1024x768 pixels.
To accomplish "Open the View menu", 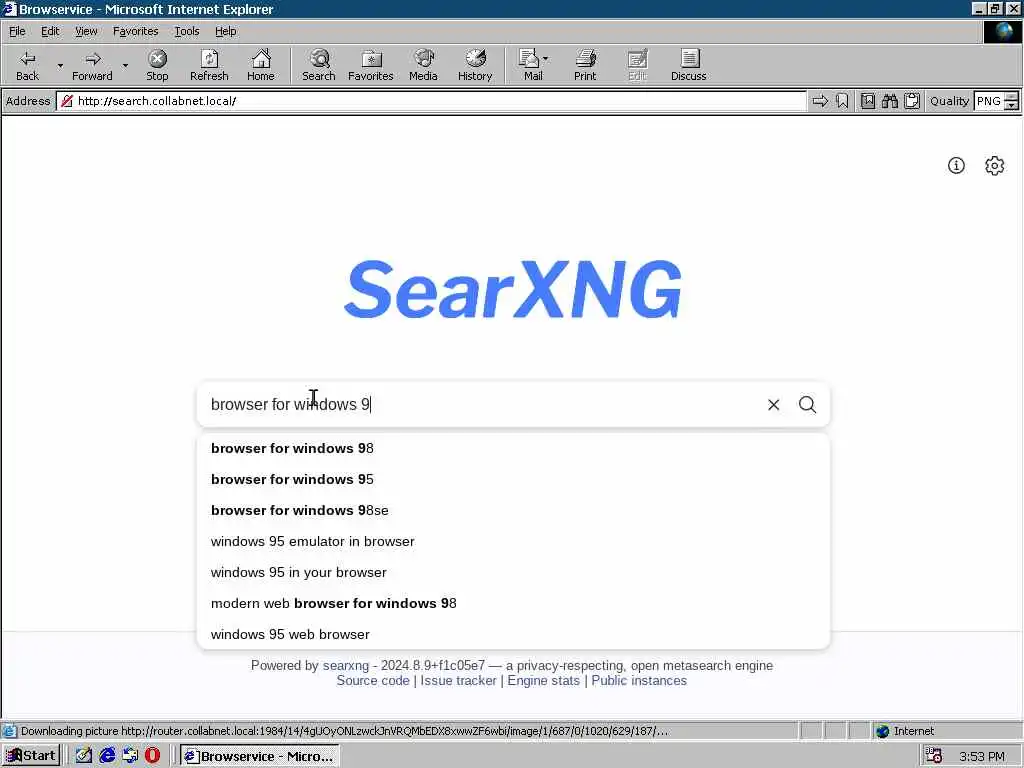I will click(x=86, y=31).
